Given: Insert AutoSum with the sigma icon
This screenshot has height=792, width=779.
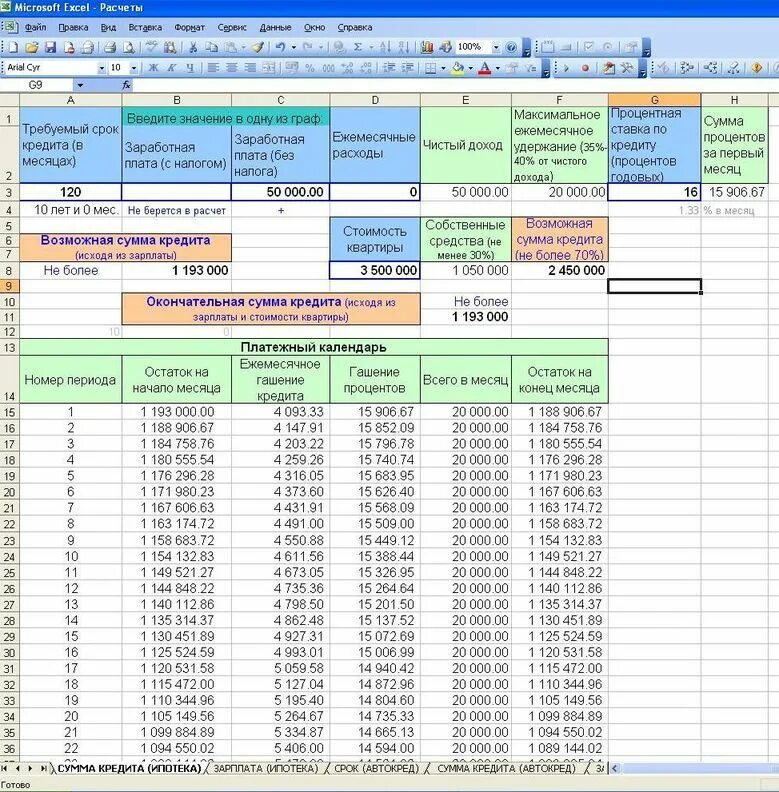Looking at the screenshot, I should coord(358,47).
